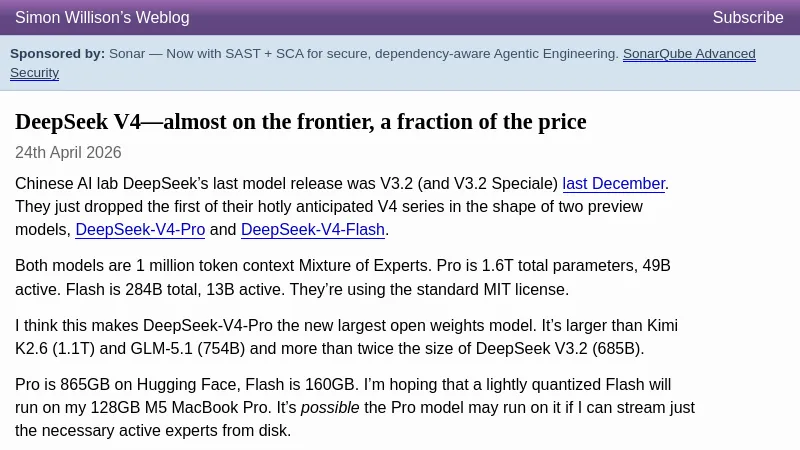The height and width of the screenshot is (450, 800).
Task: Click the paragraph beginning "Both models are"
Action: click(x=340, y=278)
